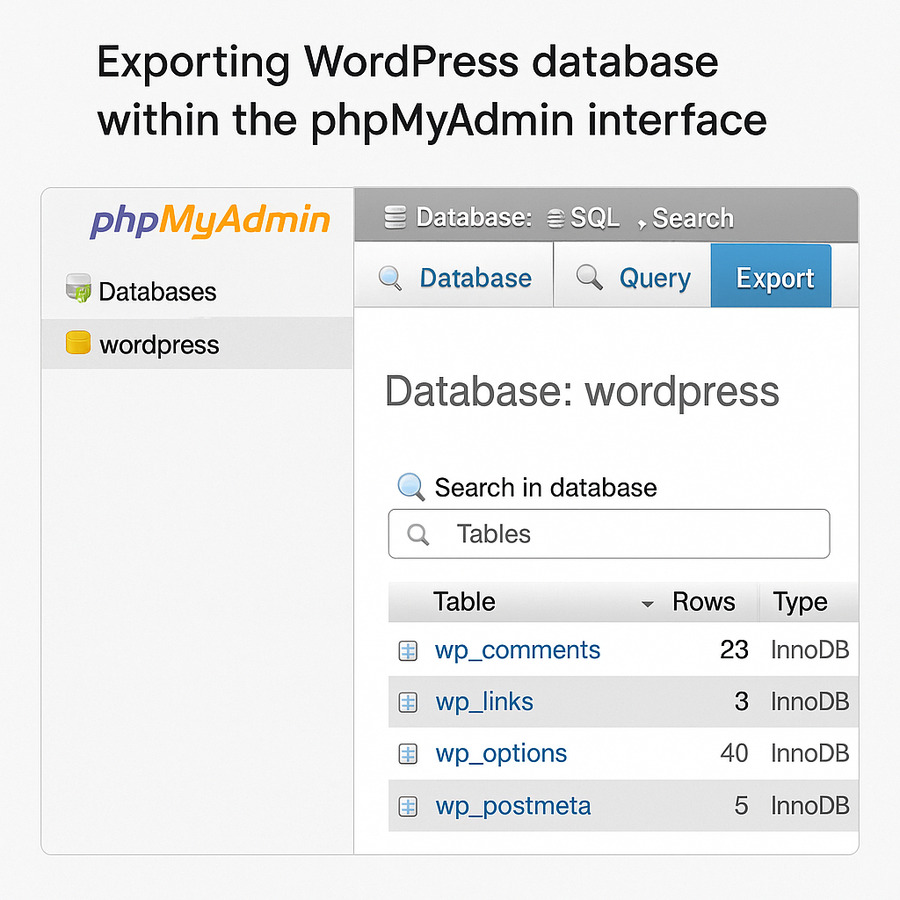
Task: Click the yellow wordpress database icon
Action: (x=78, y=343)
